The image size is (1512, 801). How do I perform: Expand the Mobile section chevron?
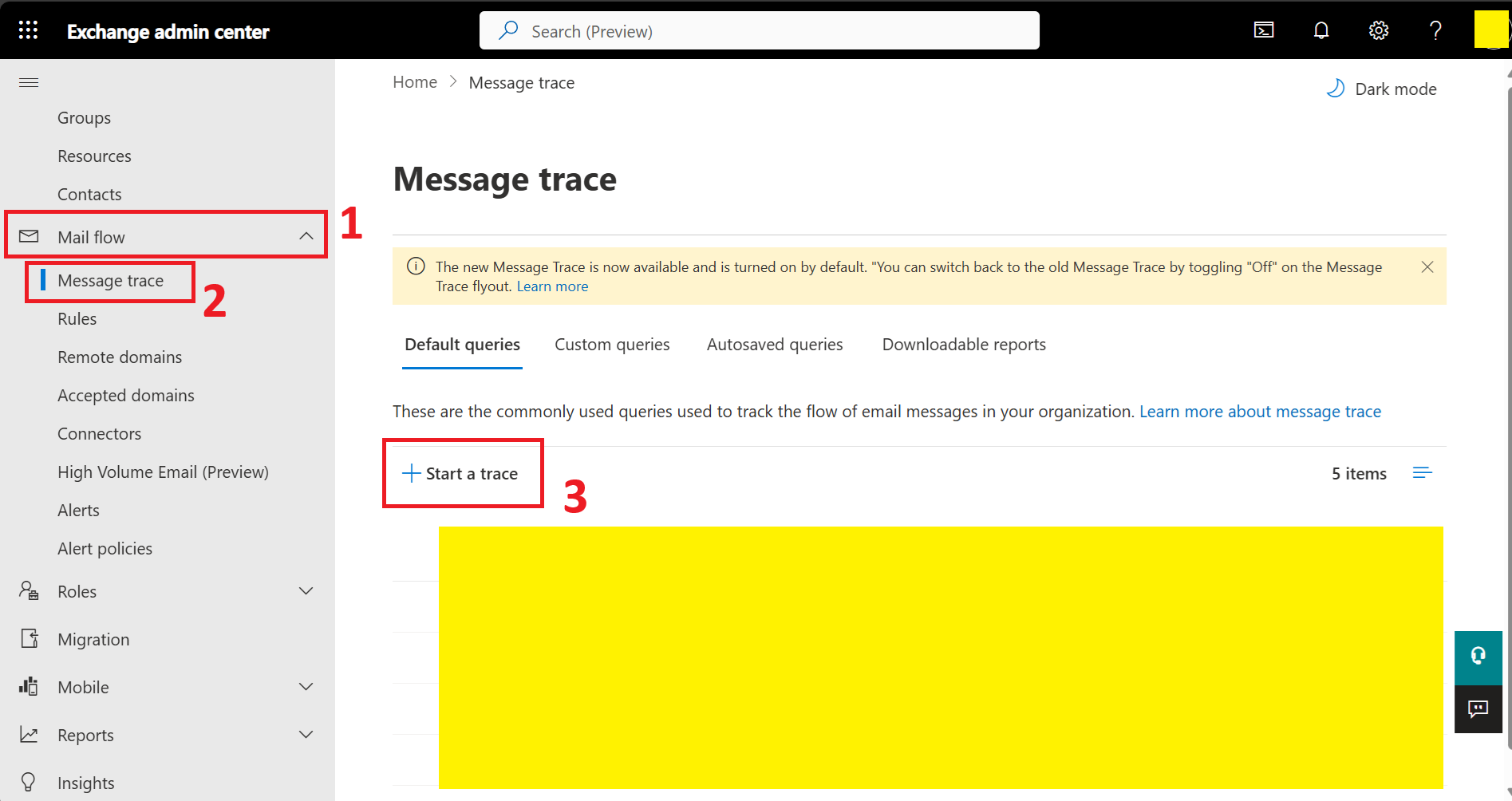tap(306, 687)
